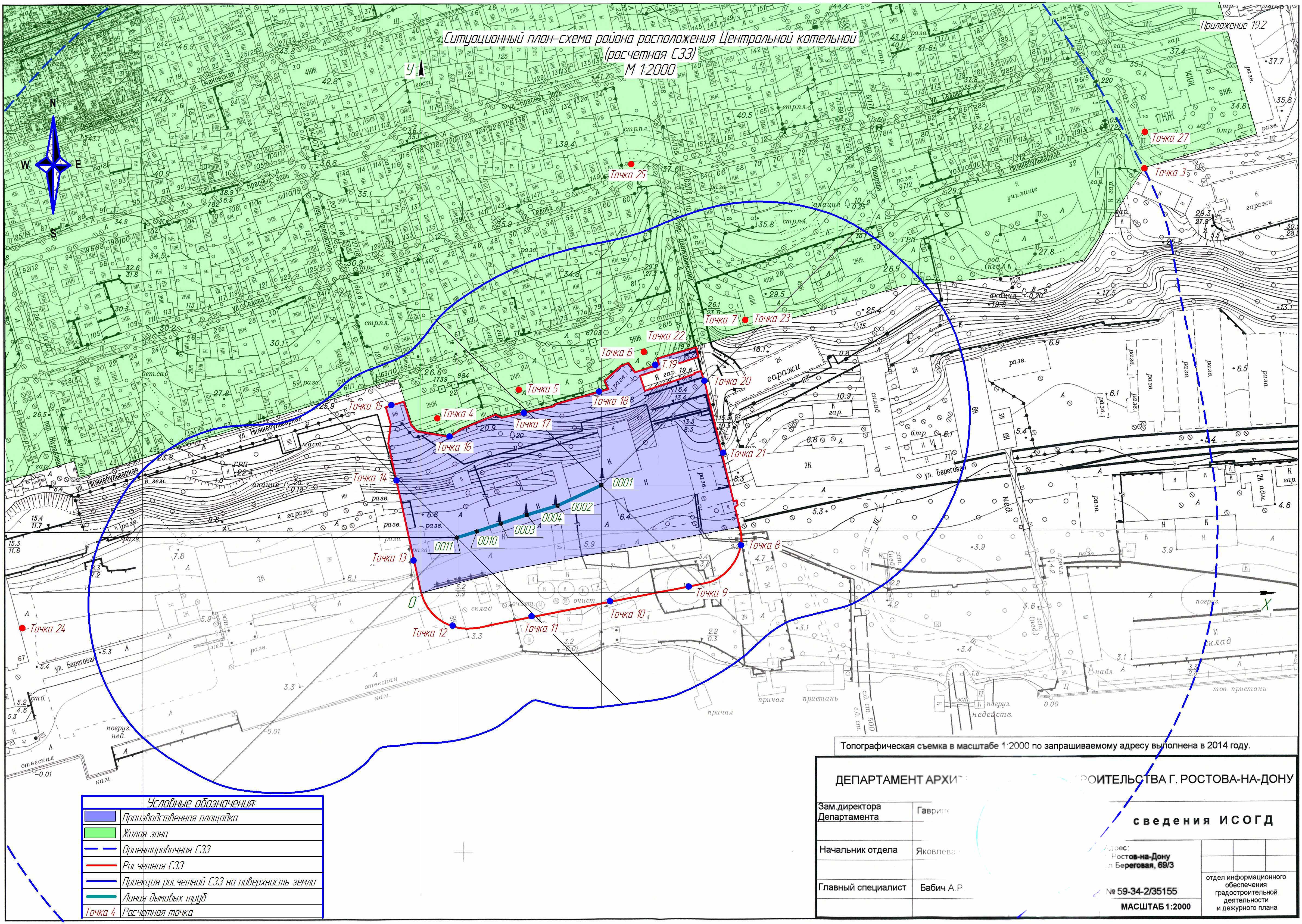Click the blue dot at Точка 15

(391, 406)
